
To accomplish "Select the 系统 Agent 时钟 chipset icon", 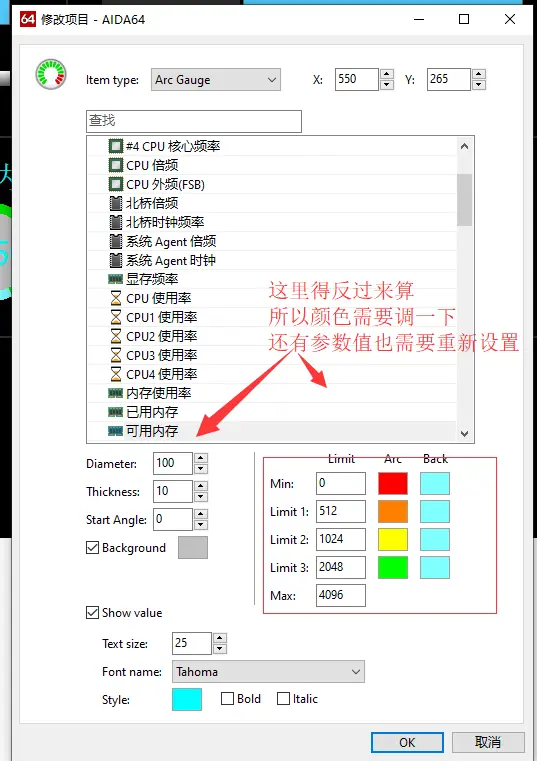I will [116, 260].
